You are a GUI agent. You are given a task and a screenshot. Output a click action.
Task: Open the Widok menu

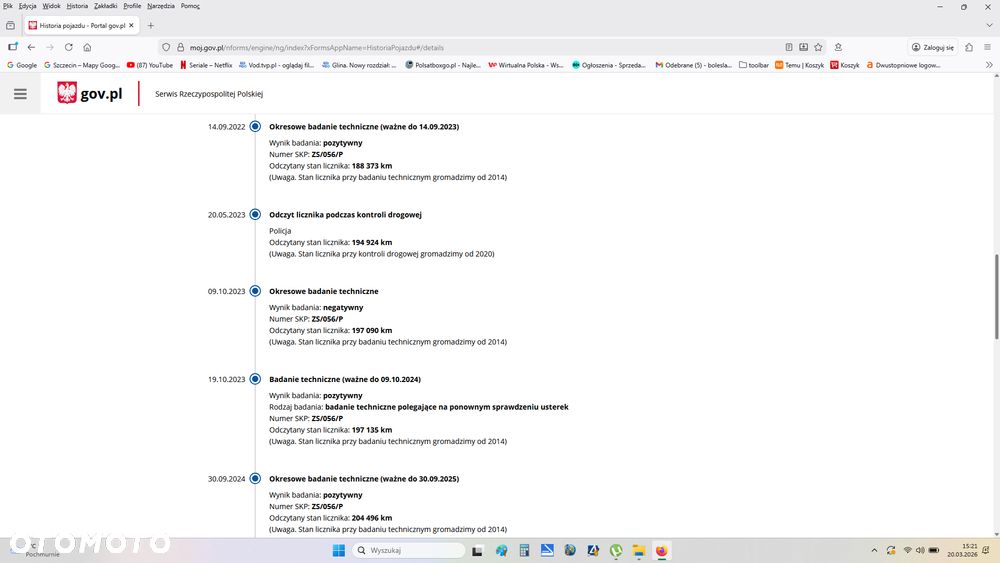pos(51,6)
